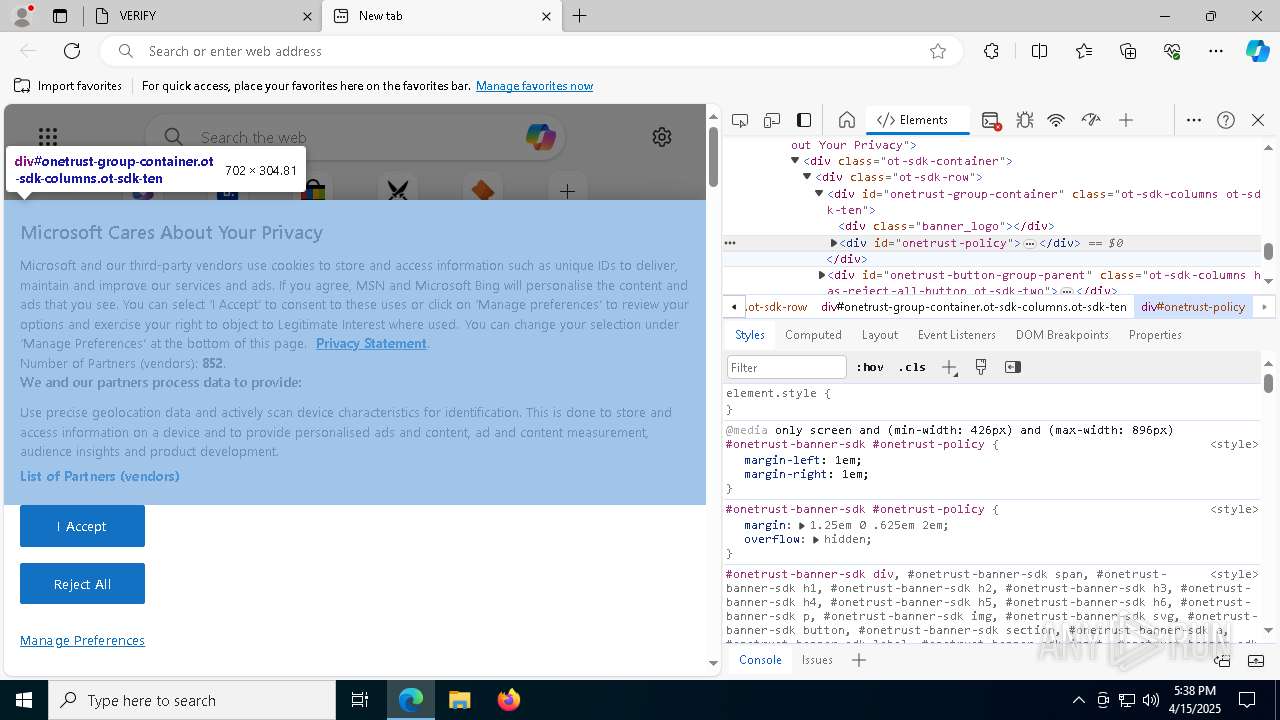
Task: Expand the onetrust-button-group-parent div node
Action: click(x=822, y=275)
